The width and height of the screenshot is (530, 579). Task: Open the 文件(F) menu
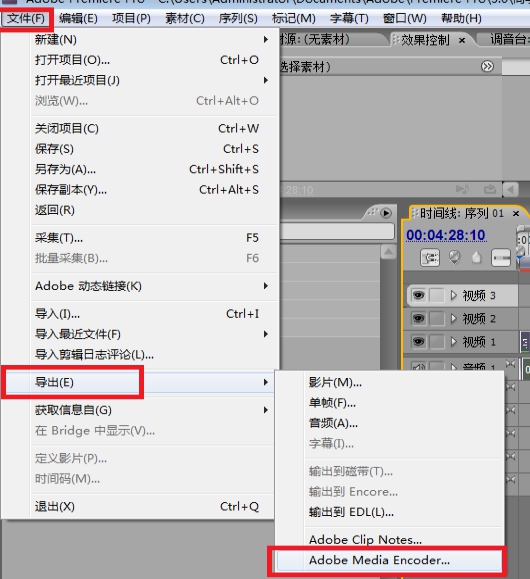[26, 18]
